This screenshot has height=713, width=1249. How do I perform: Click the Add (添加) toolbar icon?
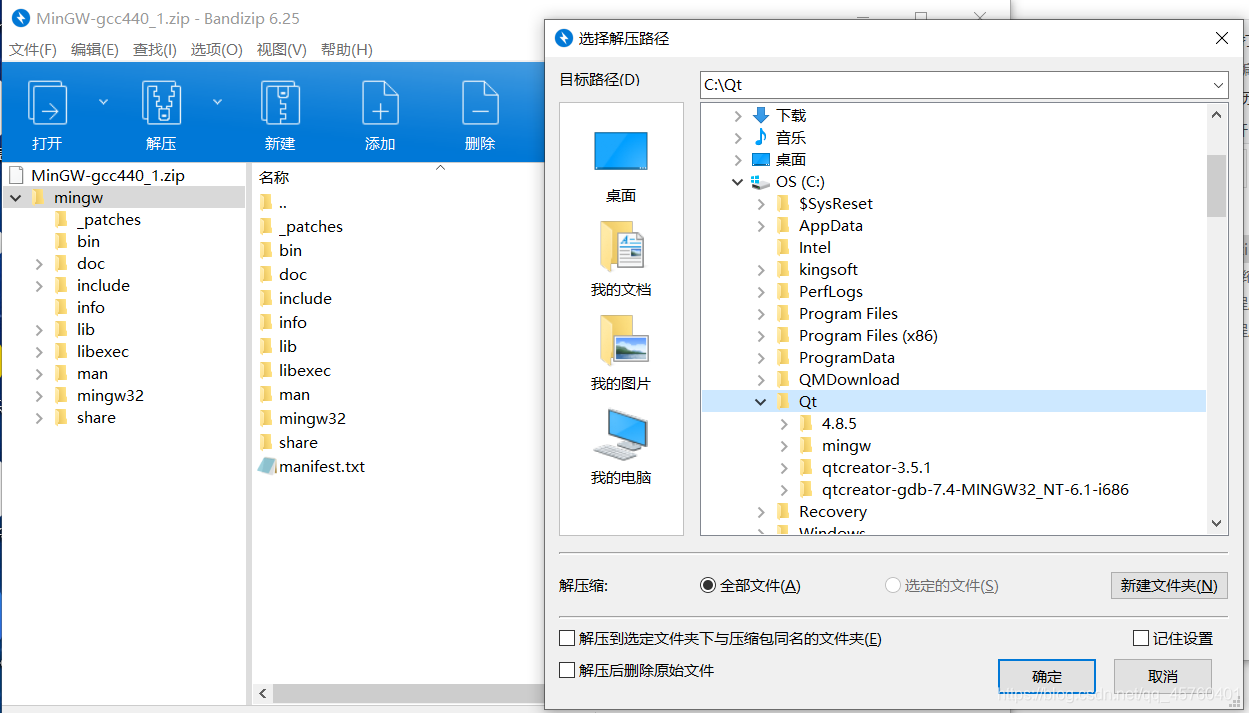click(380, 103)
